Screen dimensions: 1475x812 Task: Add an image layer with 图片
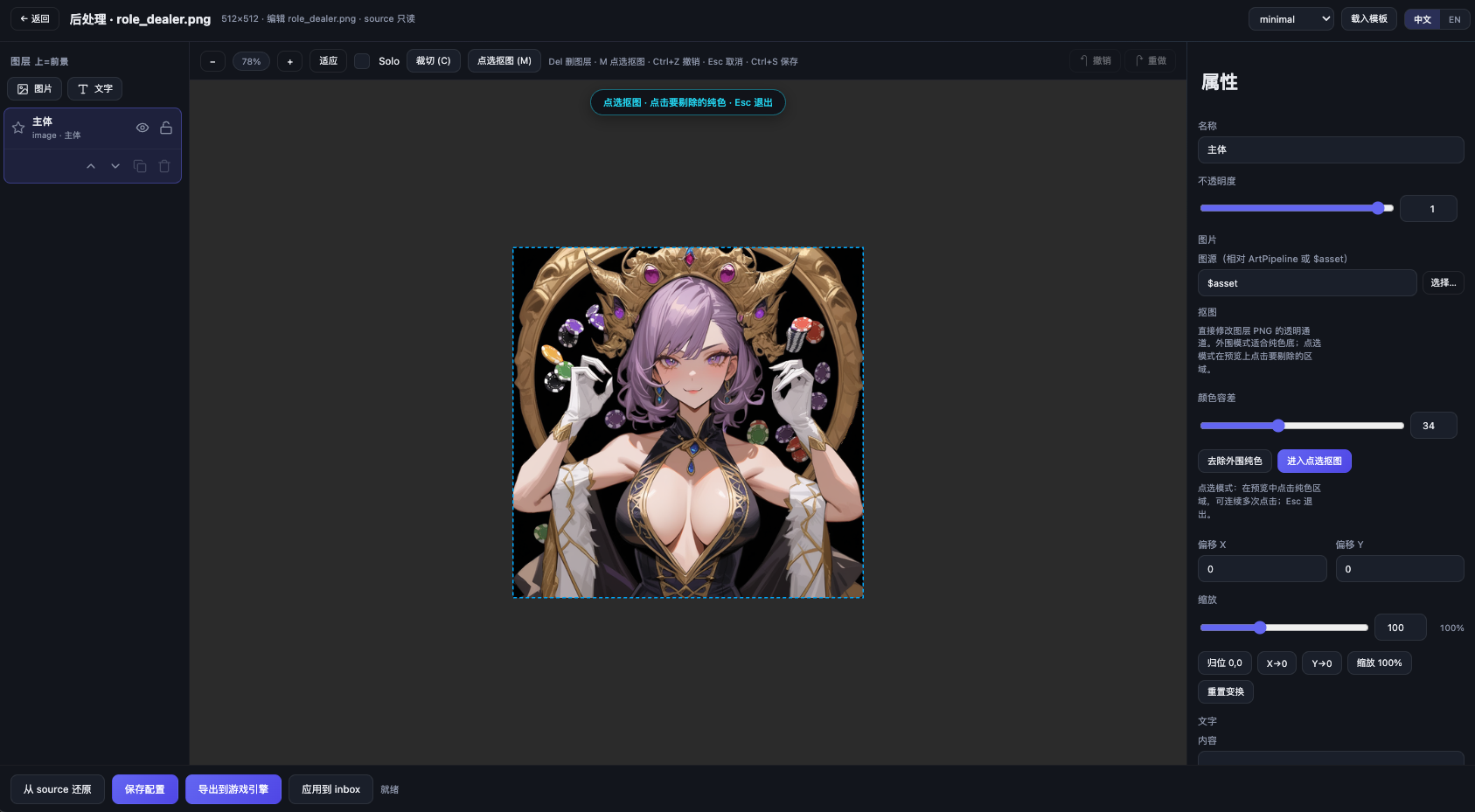coord(35,88)
